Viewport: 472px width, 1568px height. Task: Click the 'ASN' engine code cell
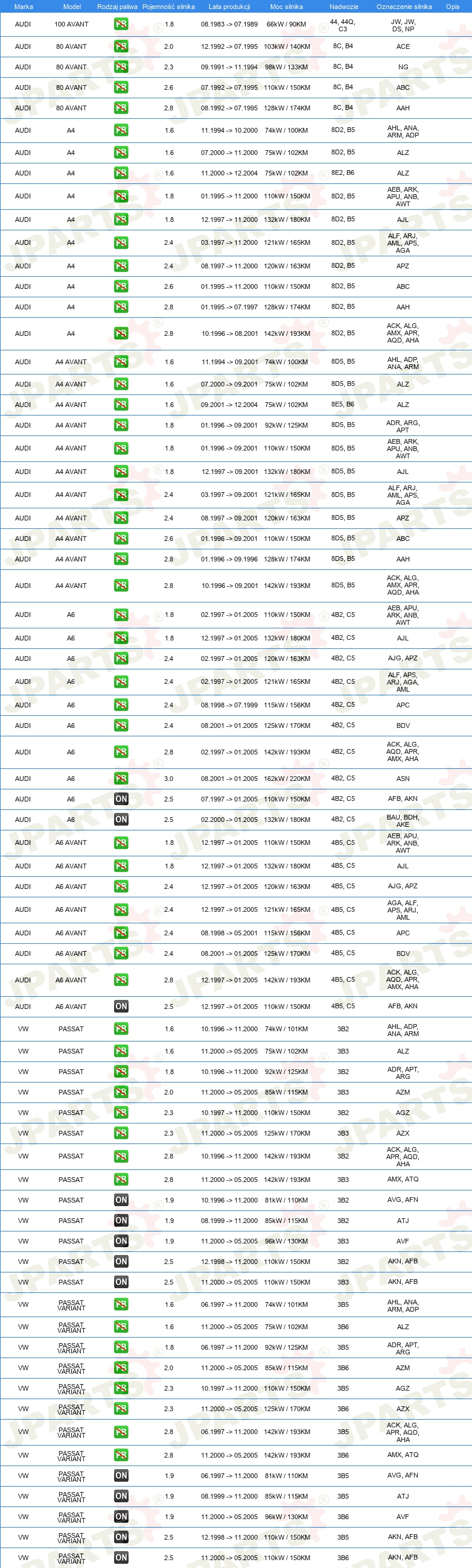[x=403, y=779]
